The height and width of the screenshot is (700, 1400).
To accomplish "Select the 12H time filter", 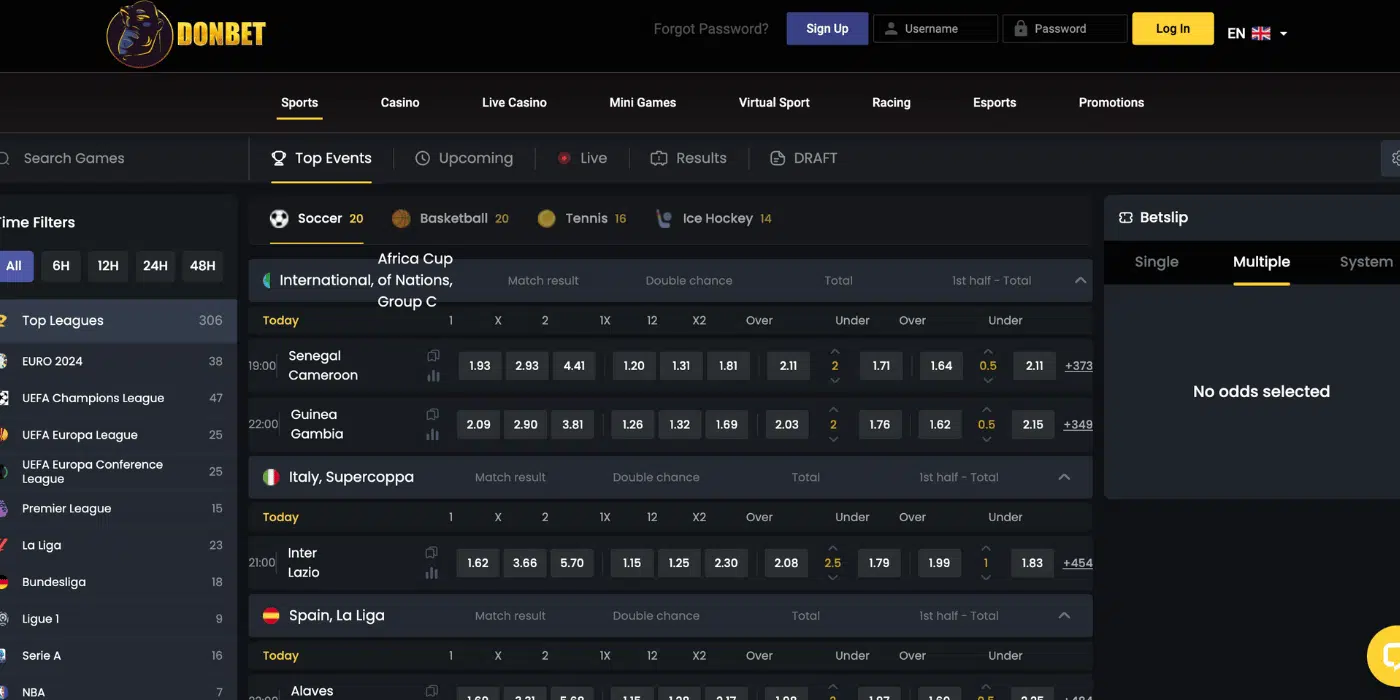I will (108, 265).
